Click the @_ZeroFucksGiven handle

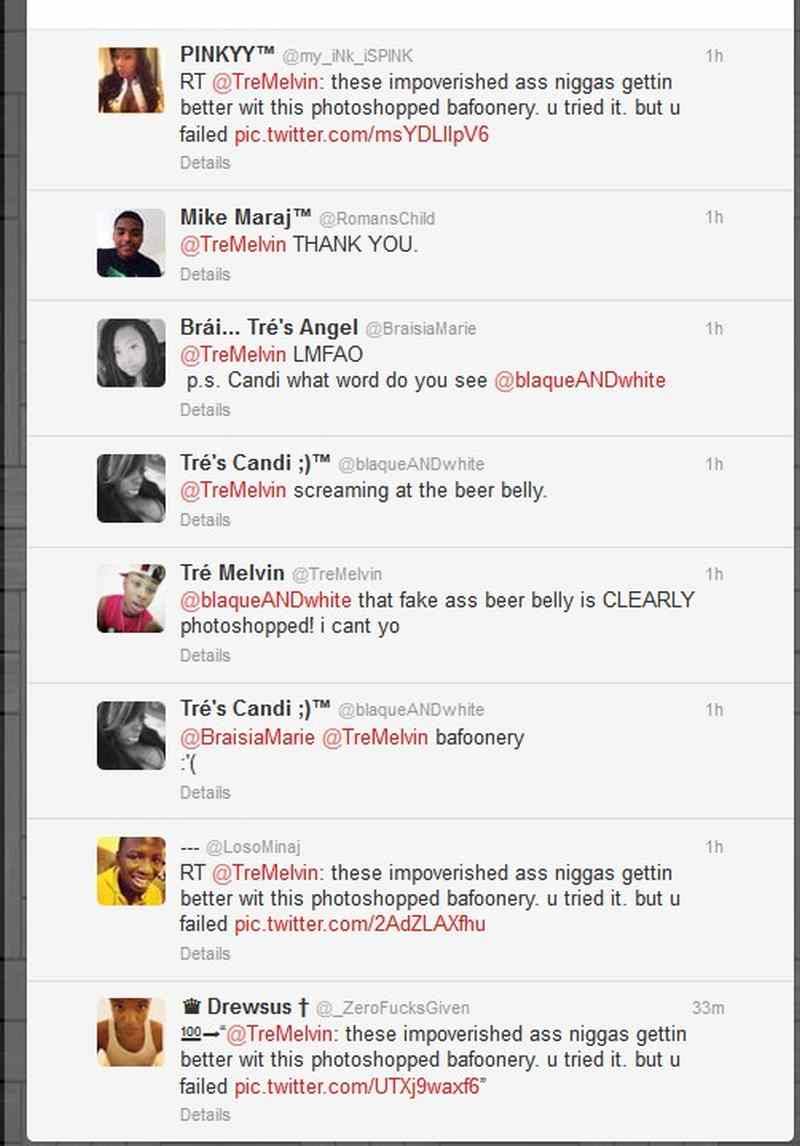[x=392, y=1009]
